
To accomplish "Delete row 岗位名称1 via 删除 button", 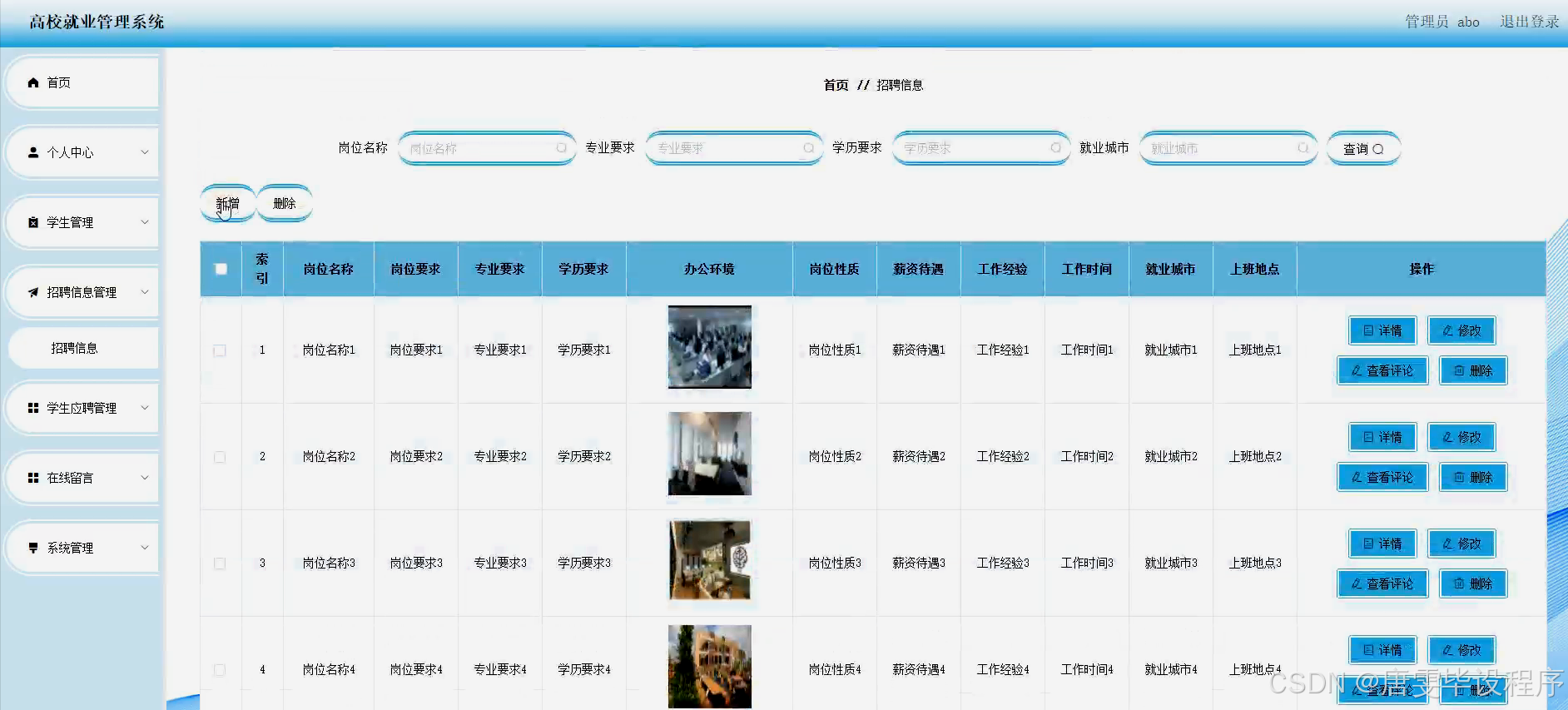I will click(1473, 370).
